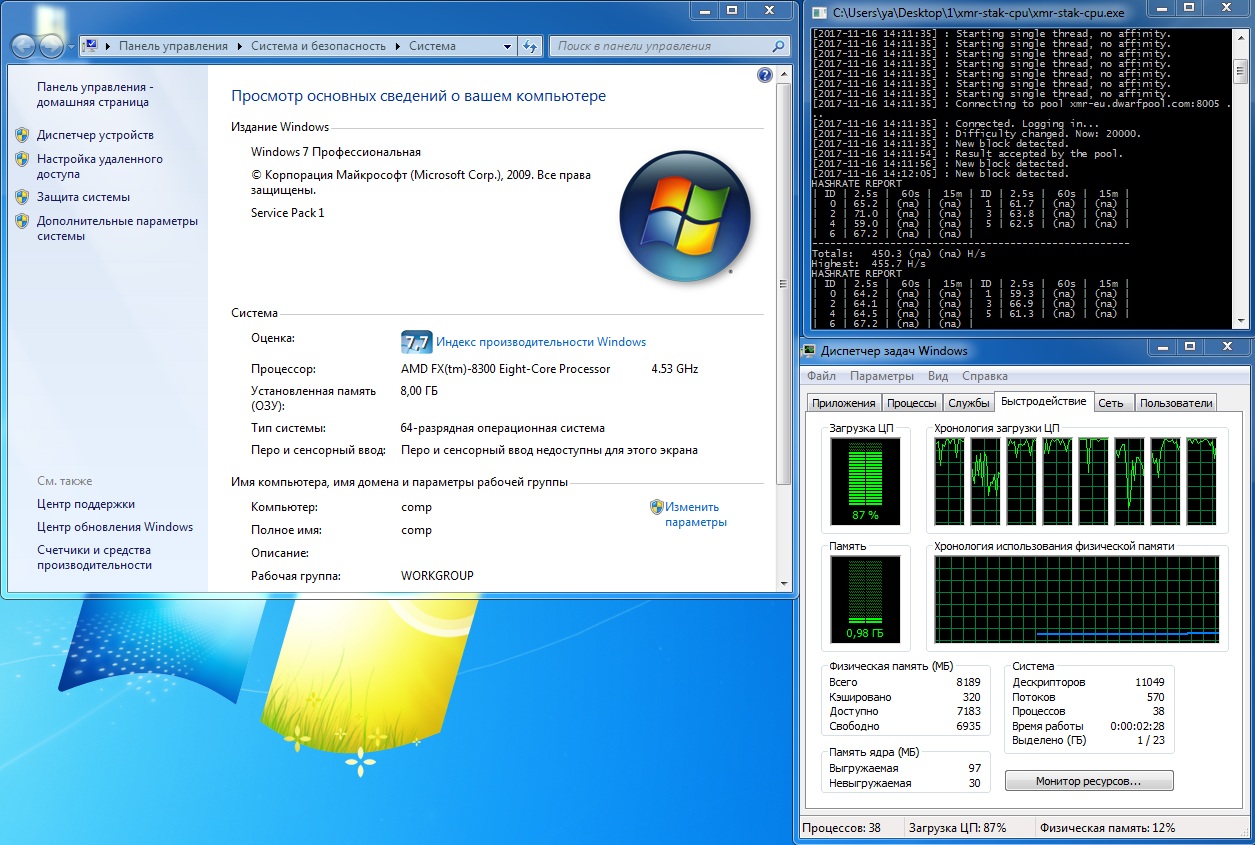
Task: Open the Вид menu in Task Manager
Action: [x=938, y=376]
